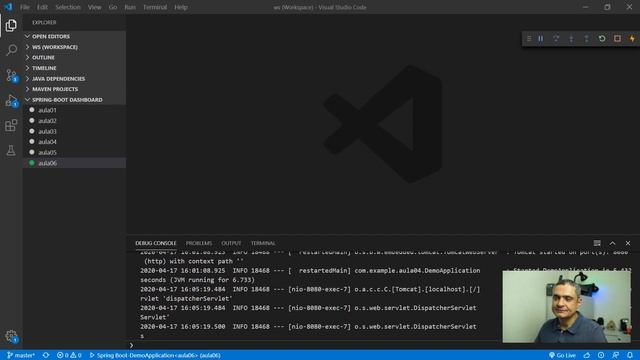Click the webcam video overlay

point(566,307)
